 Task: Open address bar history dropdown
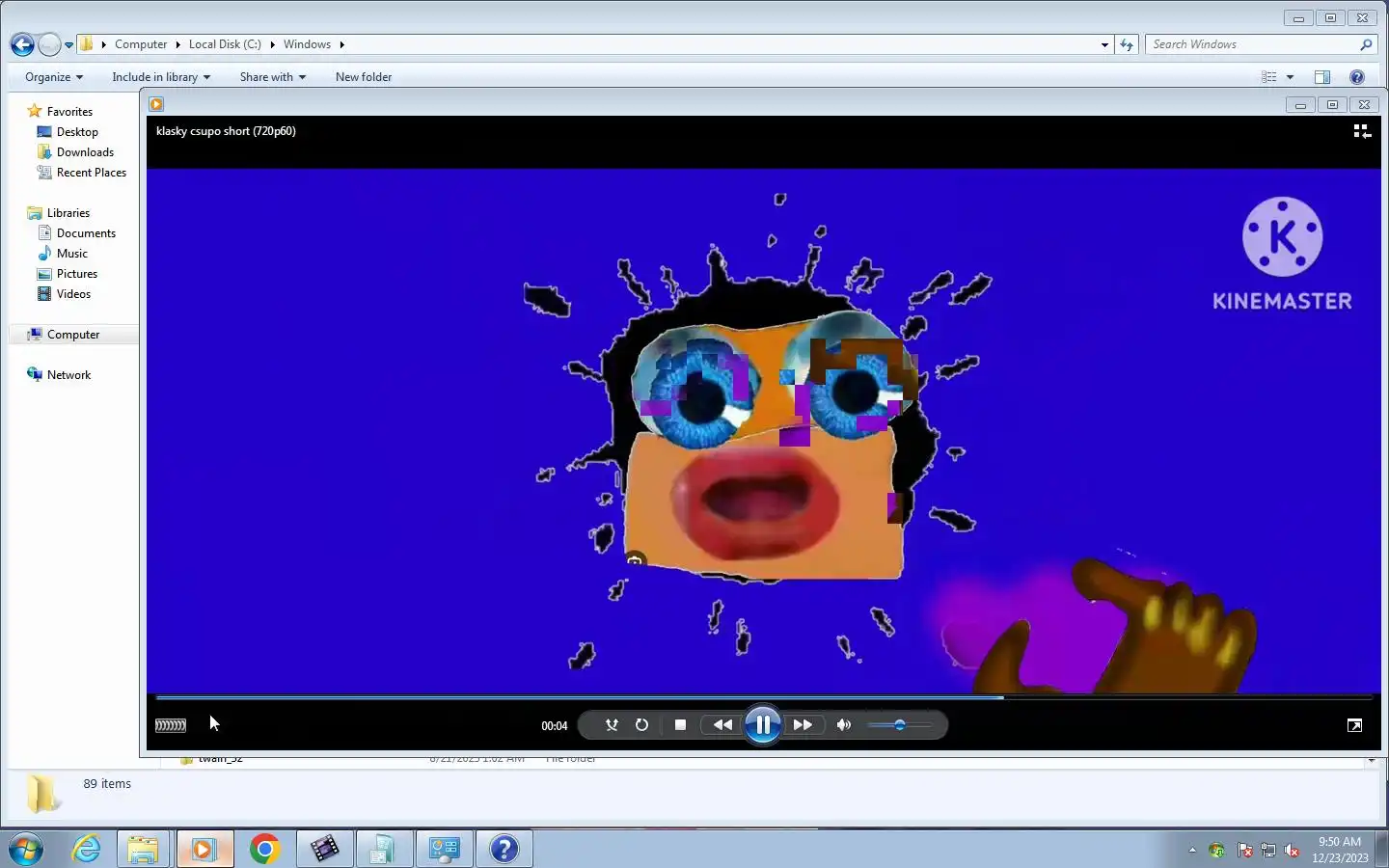click(x=1104, y=44)
